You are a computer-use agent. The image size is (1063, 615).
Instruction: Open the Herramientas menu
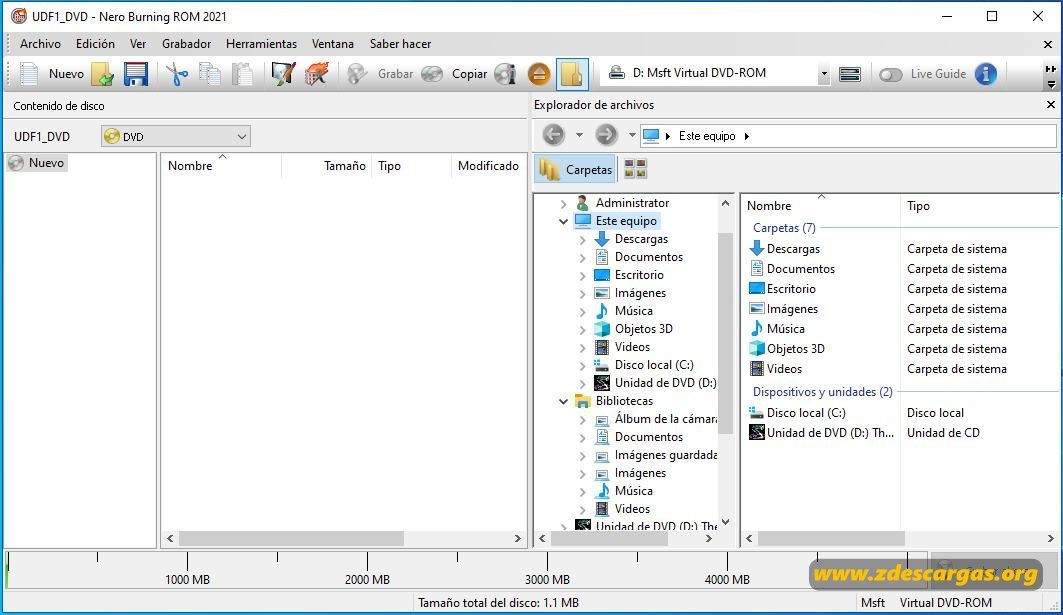[261, 43]
